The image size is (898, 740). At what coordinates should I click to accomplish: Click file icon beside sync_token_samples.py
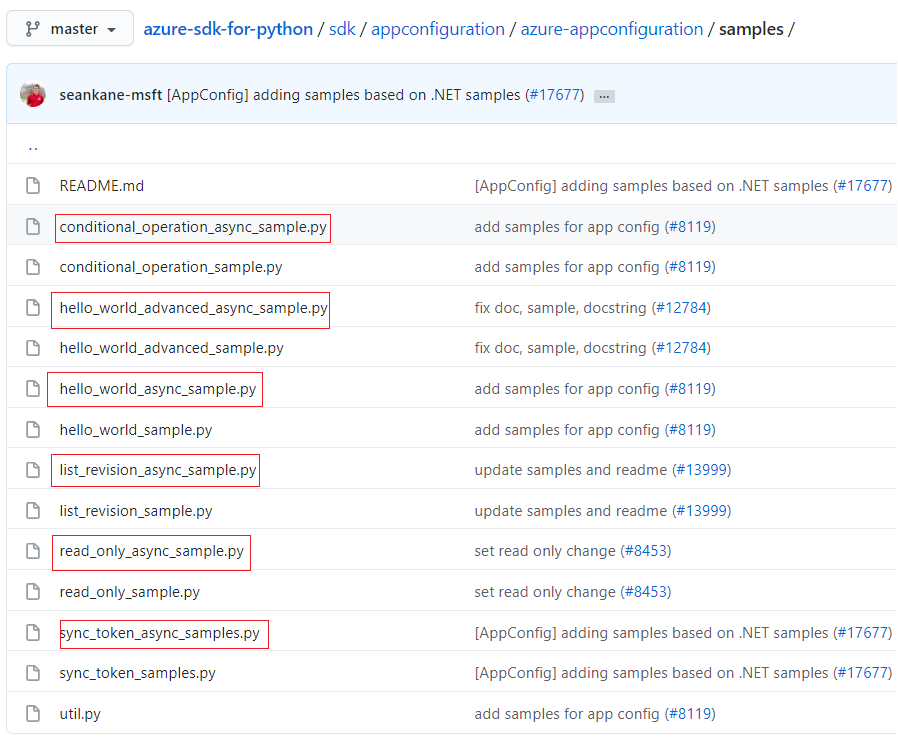33,673
